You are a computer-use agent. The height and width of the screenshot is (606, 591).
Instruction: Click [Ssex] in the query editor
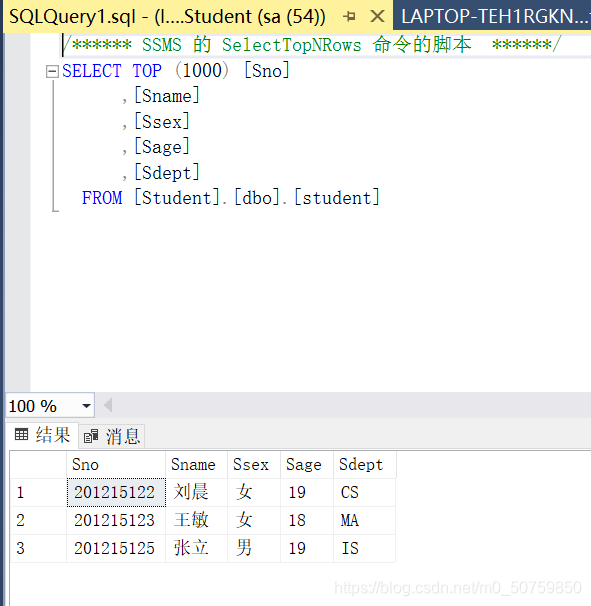coord(162,121)
